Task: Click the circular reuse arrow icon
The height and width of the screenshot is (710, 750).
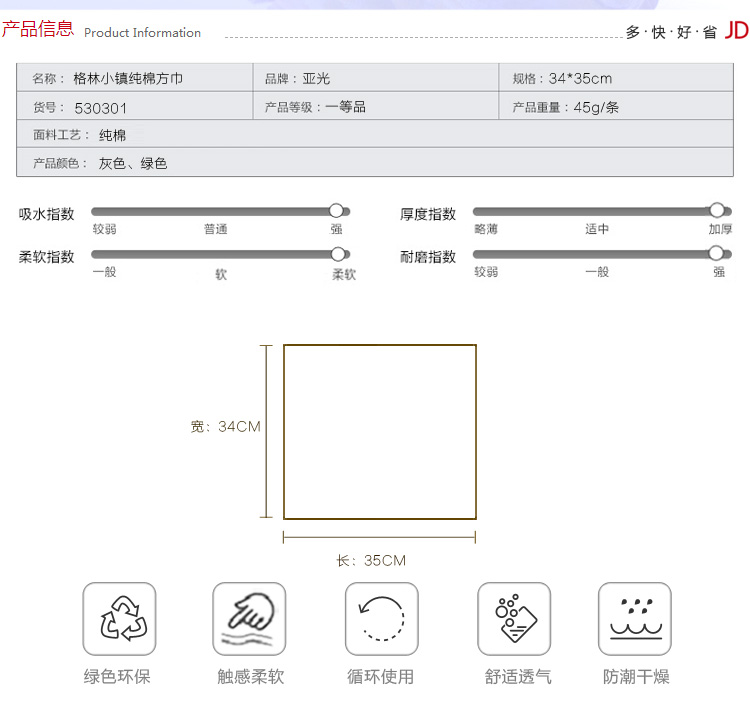Action: tap(382, 619)
